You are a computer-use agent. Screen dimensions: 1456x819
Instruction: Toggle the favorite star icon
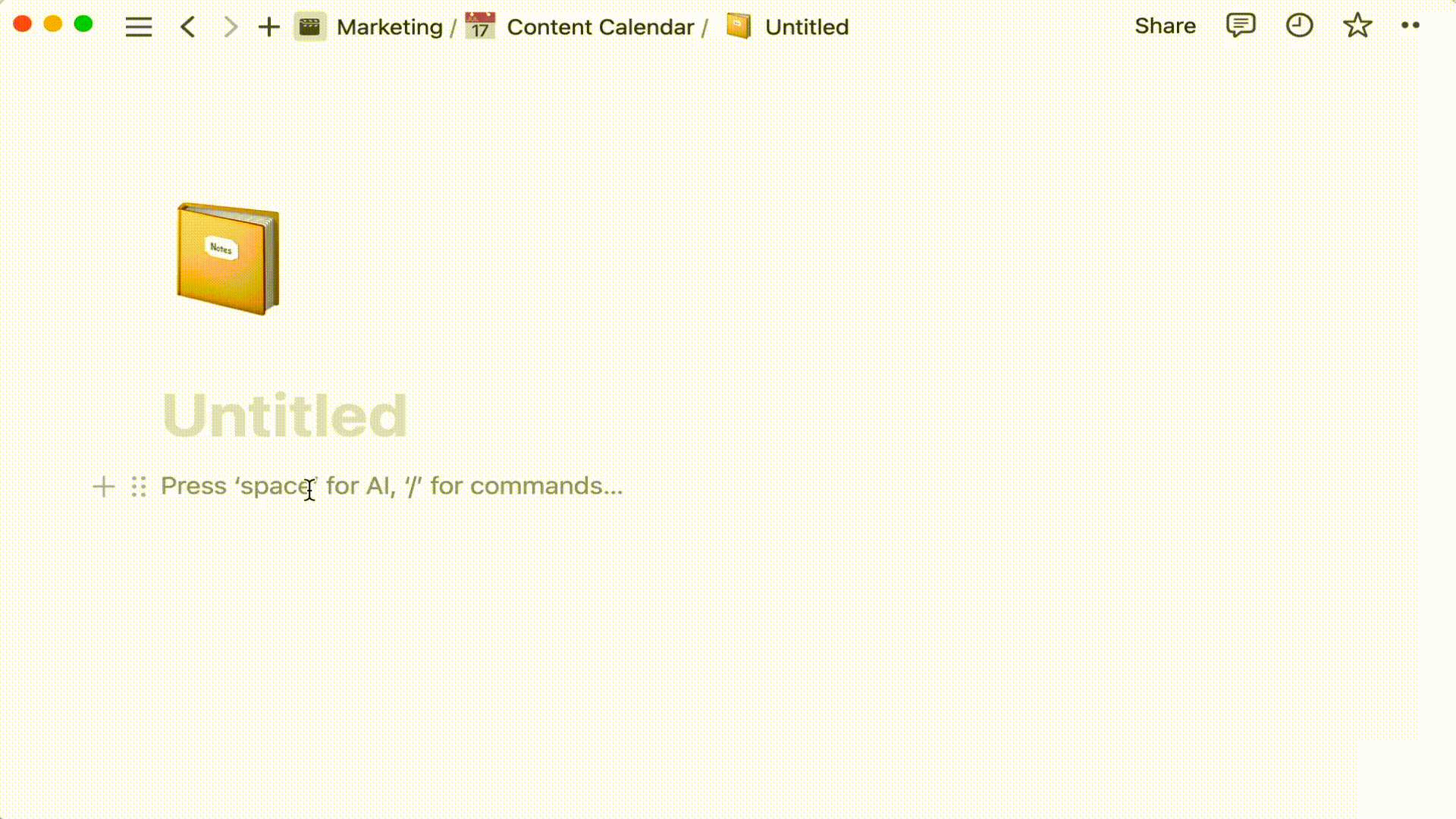tap(1357, 25)
